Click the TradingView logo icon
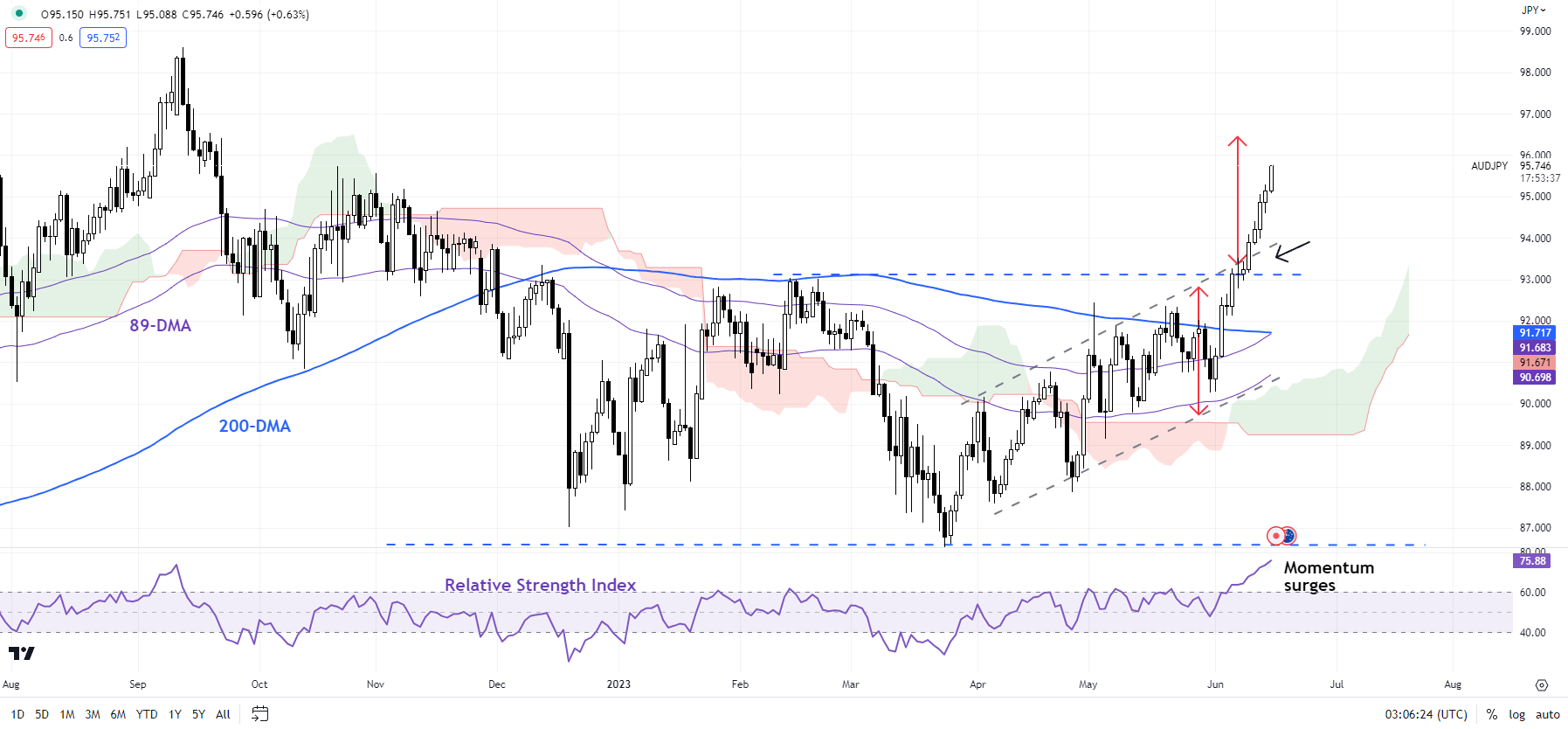Screen dimensions: 1568x729 [x=21, y=653]
